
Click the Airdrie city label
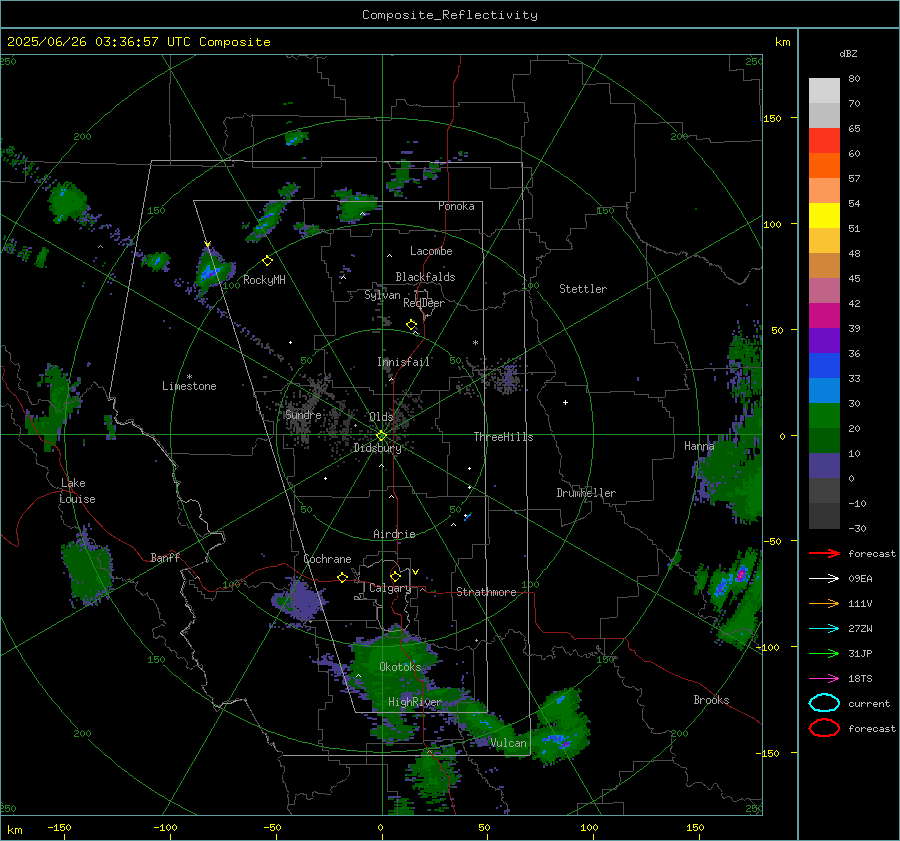(x=394, y=534)
